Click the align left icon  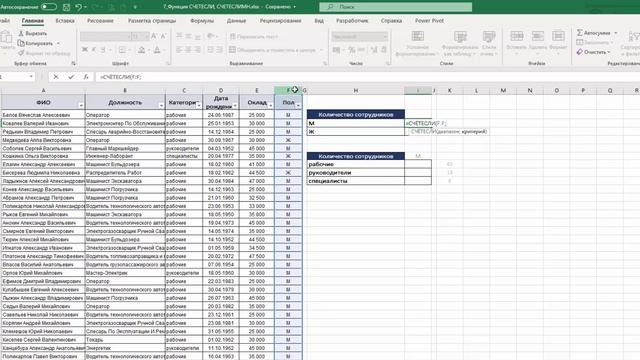pos(179,50)
